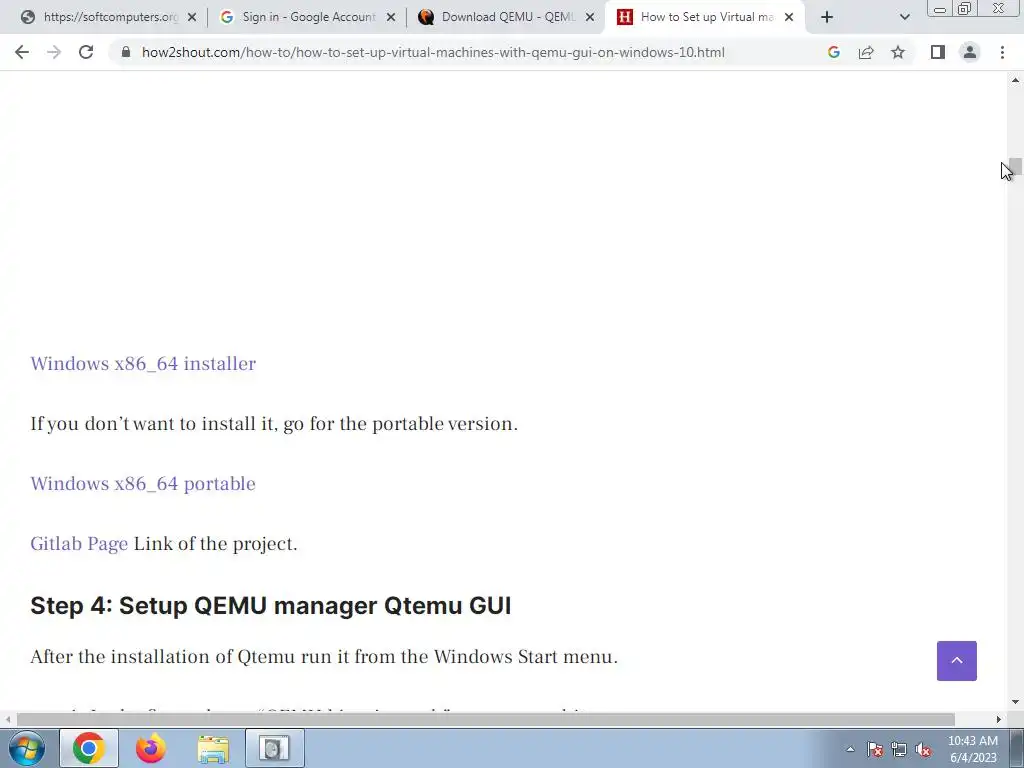The image size is (1024, 768).
Task: Open Action Center flag icon
Action: pyautogui.click(x=875, y=750)
